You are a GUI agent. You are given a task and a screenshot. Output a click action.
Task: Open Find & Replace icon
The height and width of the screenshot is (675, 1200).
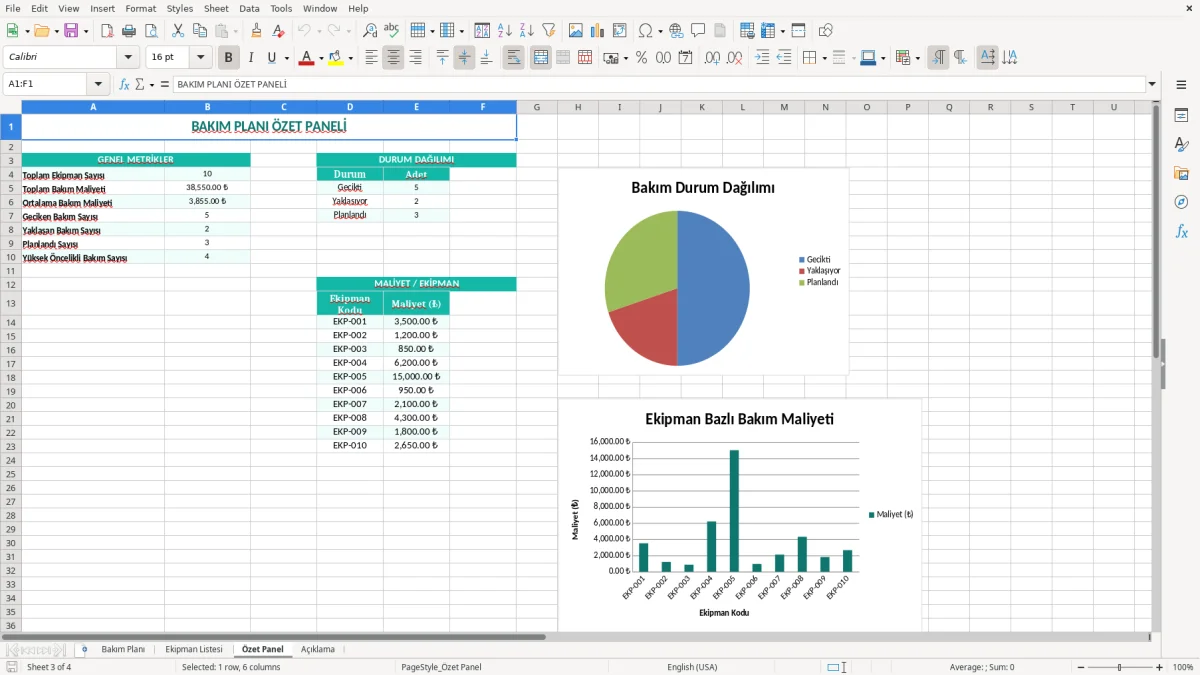[x=370, y=31]
